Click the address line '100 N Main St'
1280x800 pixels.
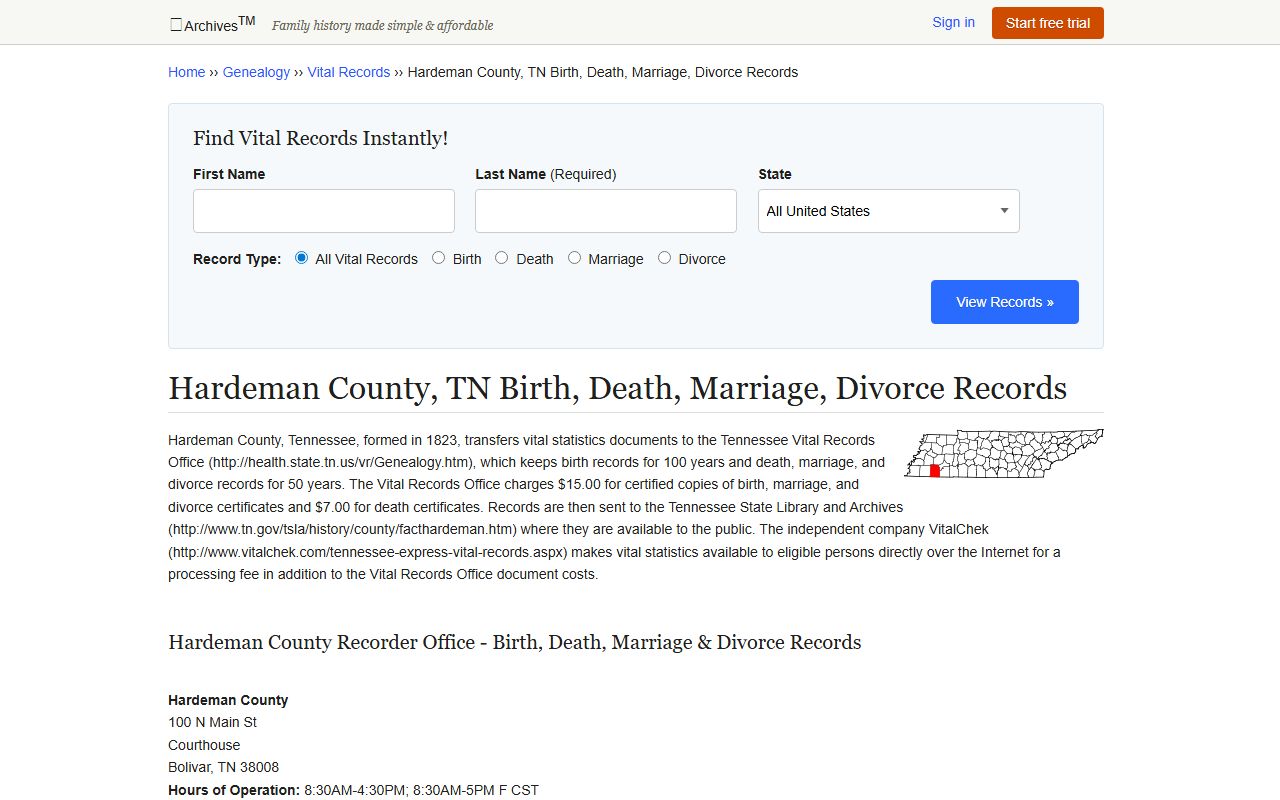pyautogui.click(x=213, y=722)
